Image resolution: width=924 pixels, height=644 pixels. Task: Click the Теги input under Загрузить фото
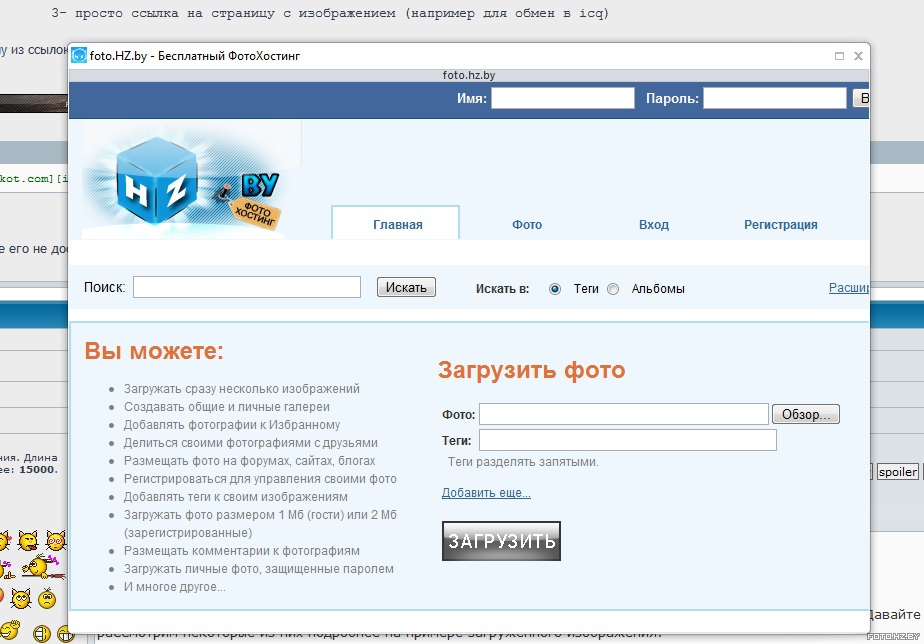(628, 440)
